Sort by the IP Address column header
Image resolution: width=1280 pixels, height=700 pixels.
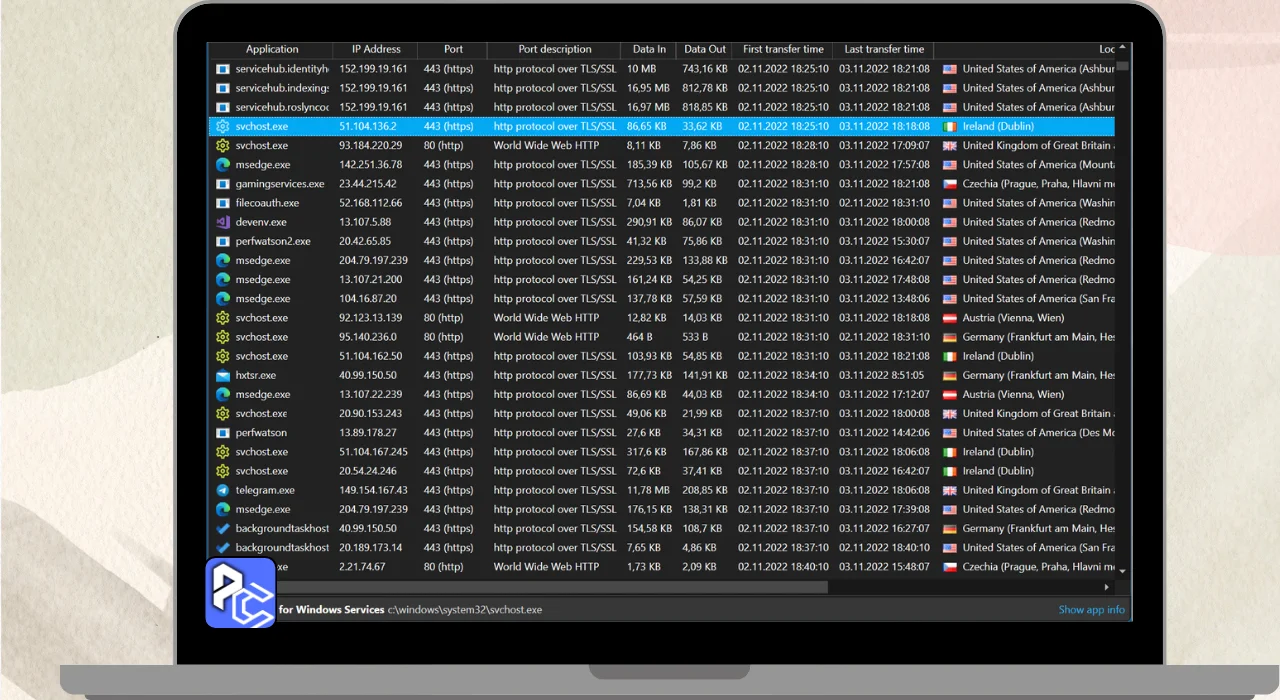click(376, 49)
